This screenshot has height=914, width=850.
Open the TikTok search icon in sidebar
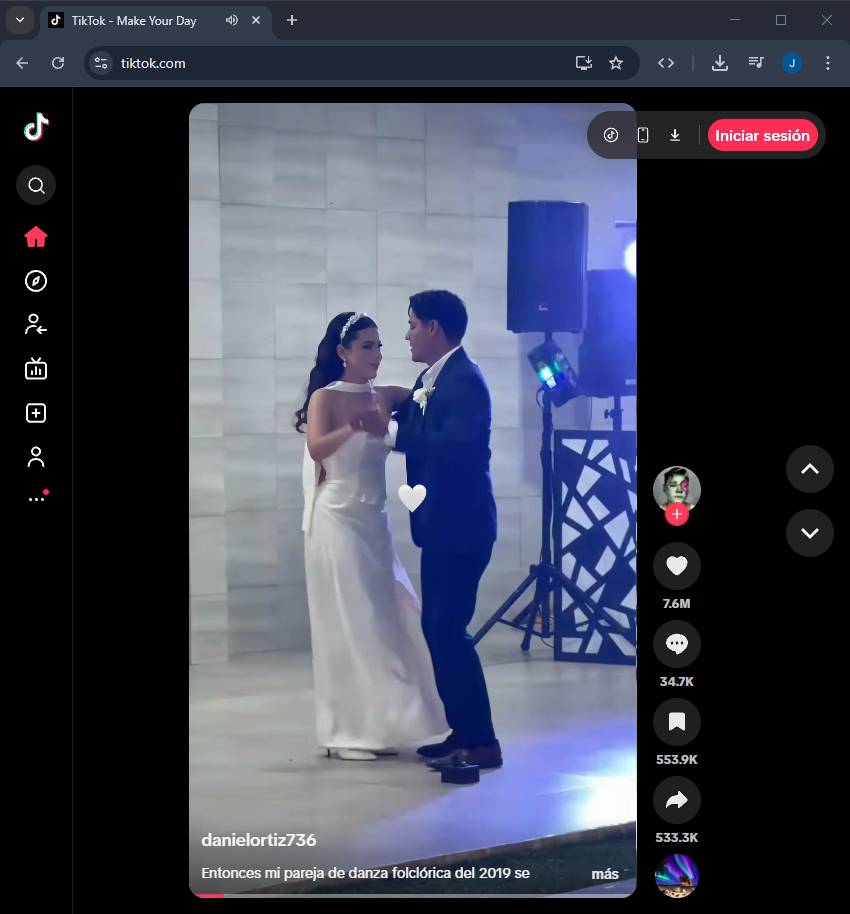(36, 185)
